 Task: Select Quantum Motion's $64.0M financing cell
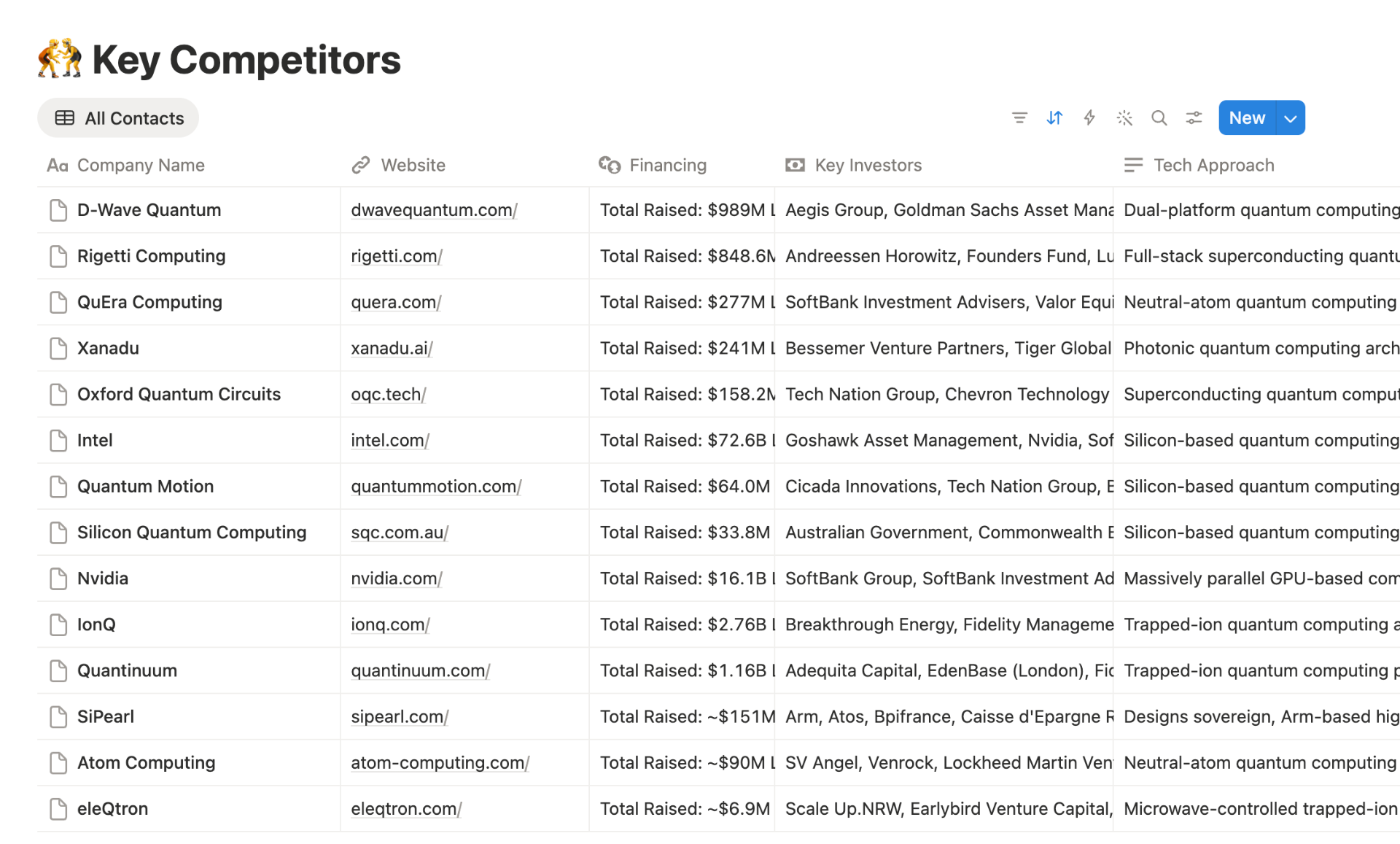tap(682, 486)
